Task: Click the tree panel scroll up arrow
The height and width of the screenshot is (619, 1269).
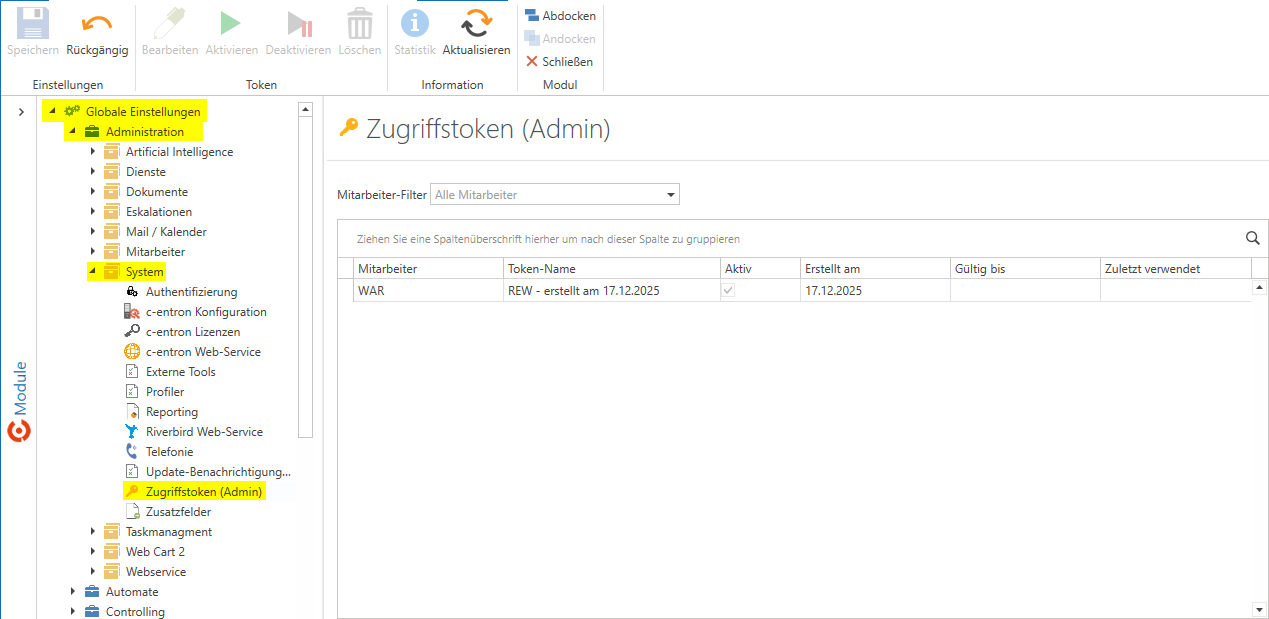Action: [x=306, y=108]
